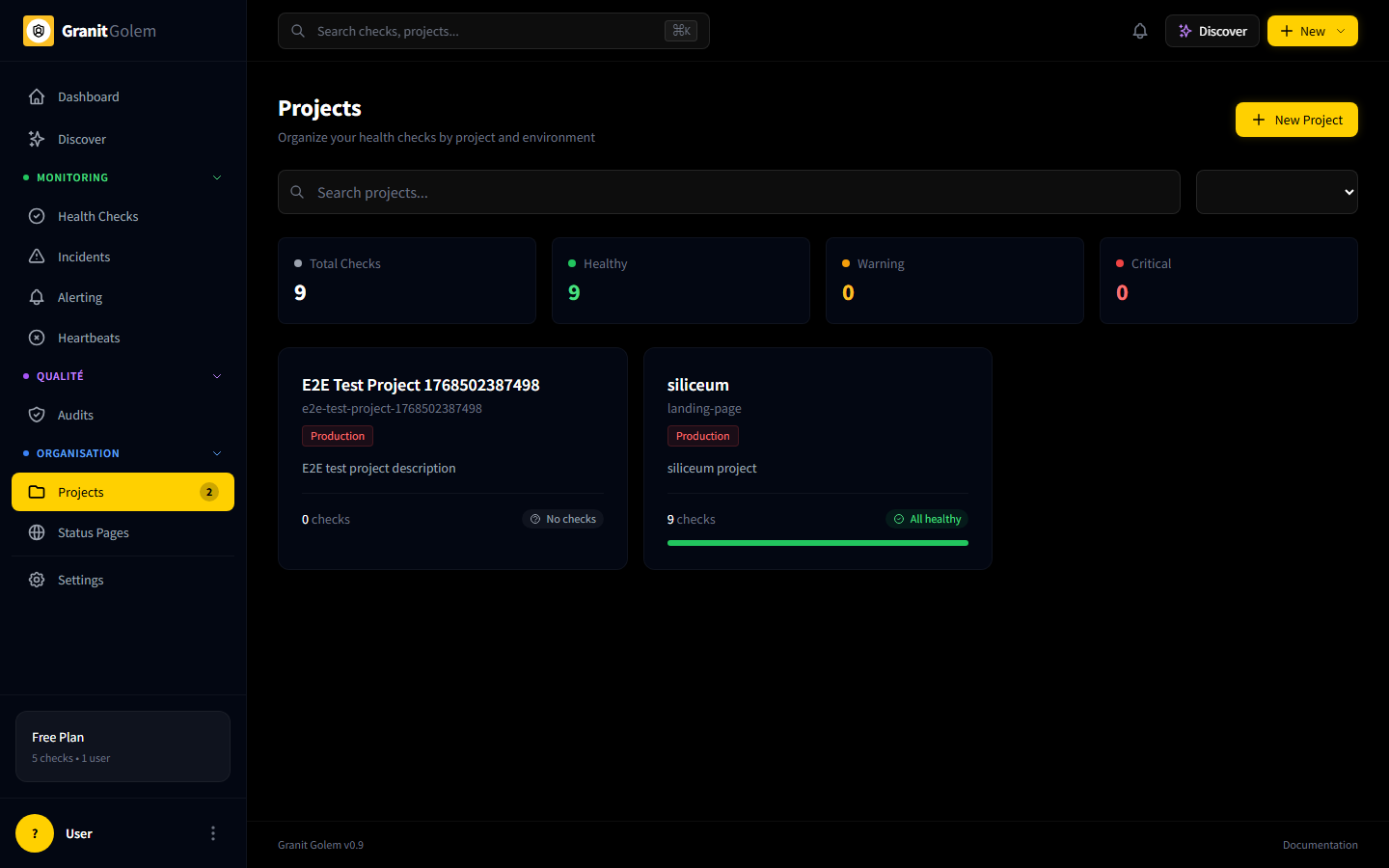The height and width of the screenshot is (868, 1389).
Task: Click siliceum green health progress bar
Action: pos(818,543)
